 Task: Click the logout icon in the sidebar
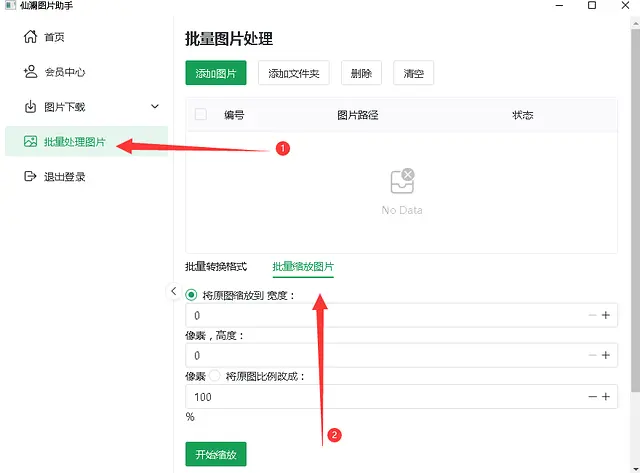pos(30,176)
